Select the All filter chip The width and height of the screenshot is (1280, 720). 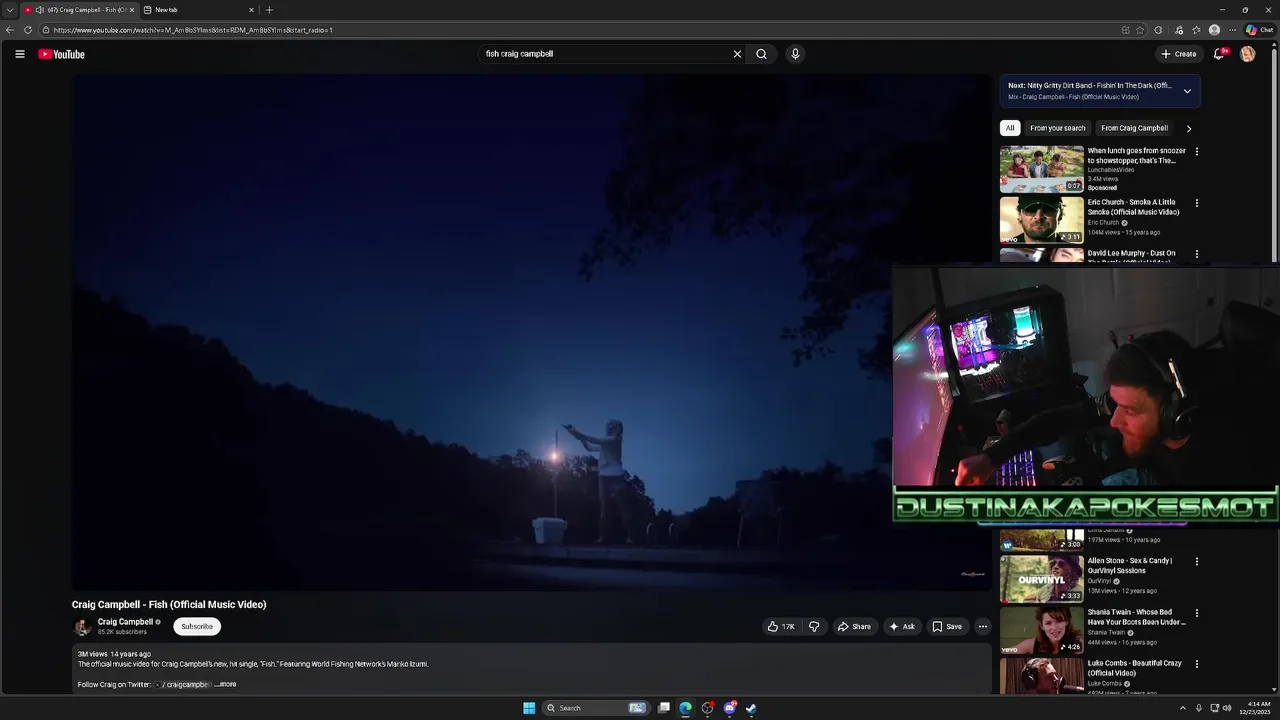[1010, 128]
